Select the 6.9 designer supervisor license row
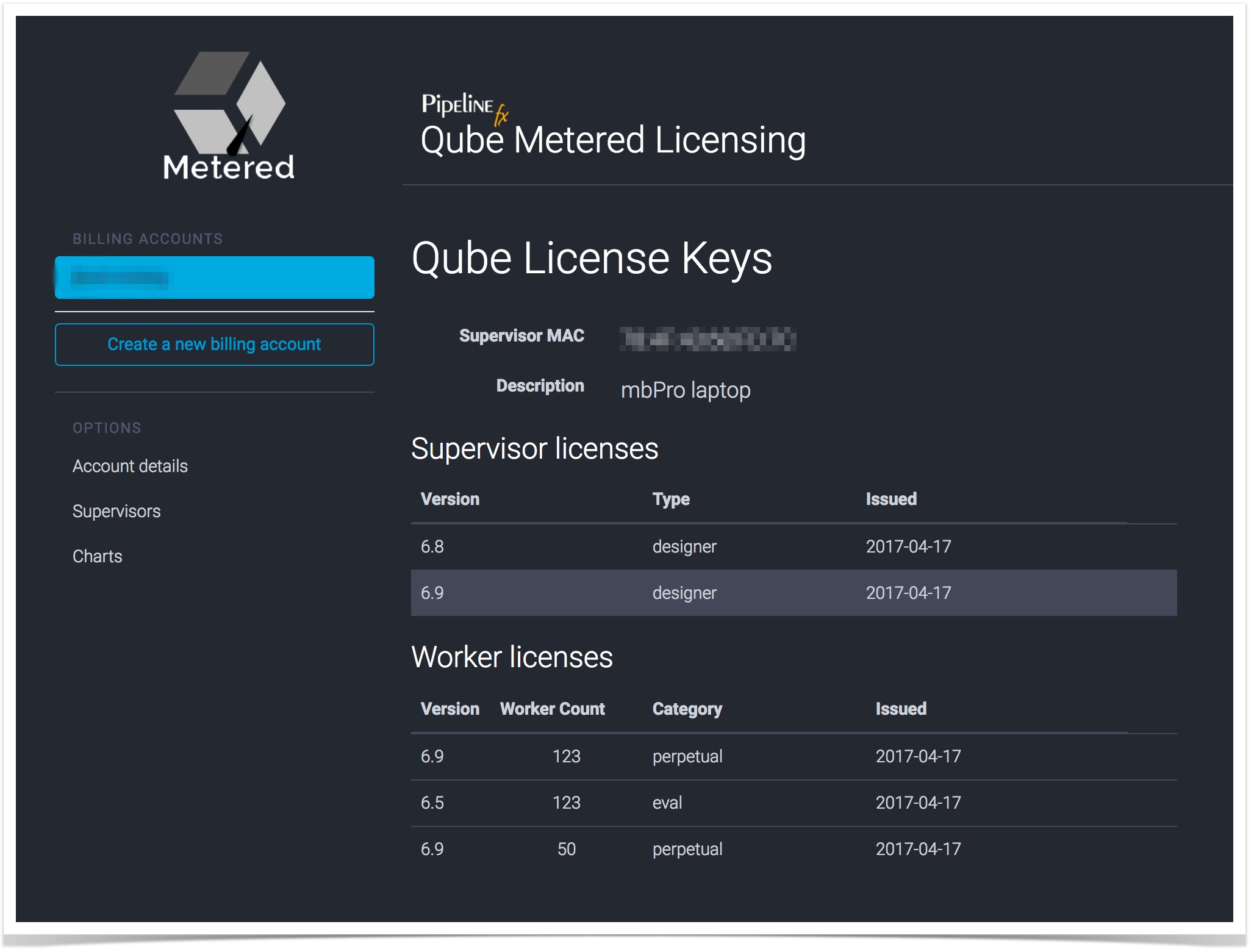The height and width of the screenshot is (952, 1254). tap(793, 593)
